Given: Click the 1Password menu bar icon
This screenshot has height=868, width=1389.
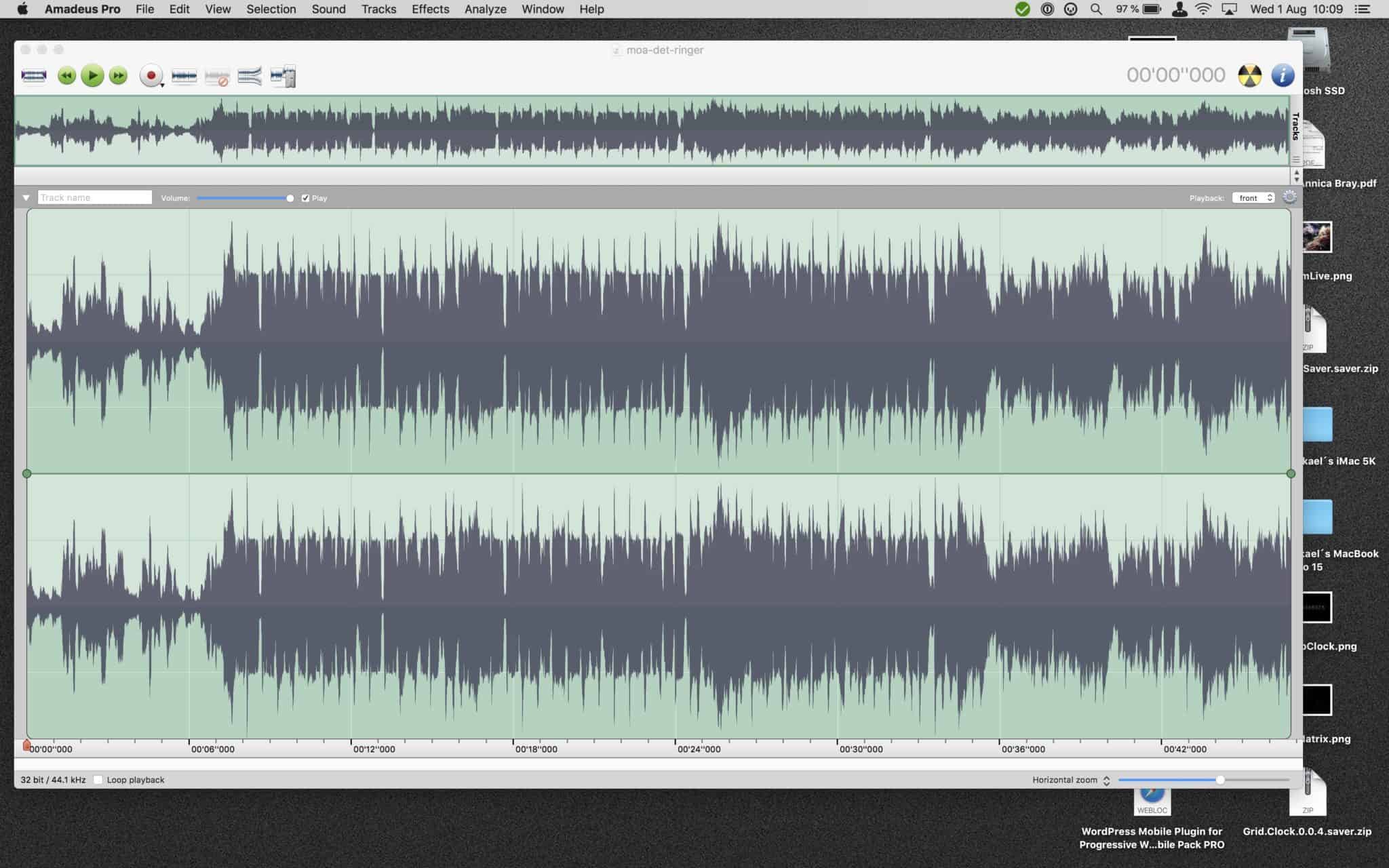Looking at the screenshot, I should pyautogui.click(x=1047, y=9).
